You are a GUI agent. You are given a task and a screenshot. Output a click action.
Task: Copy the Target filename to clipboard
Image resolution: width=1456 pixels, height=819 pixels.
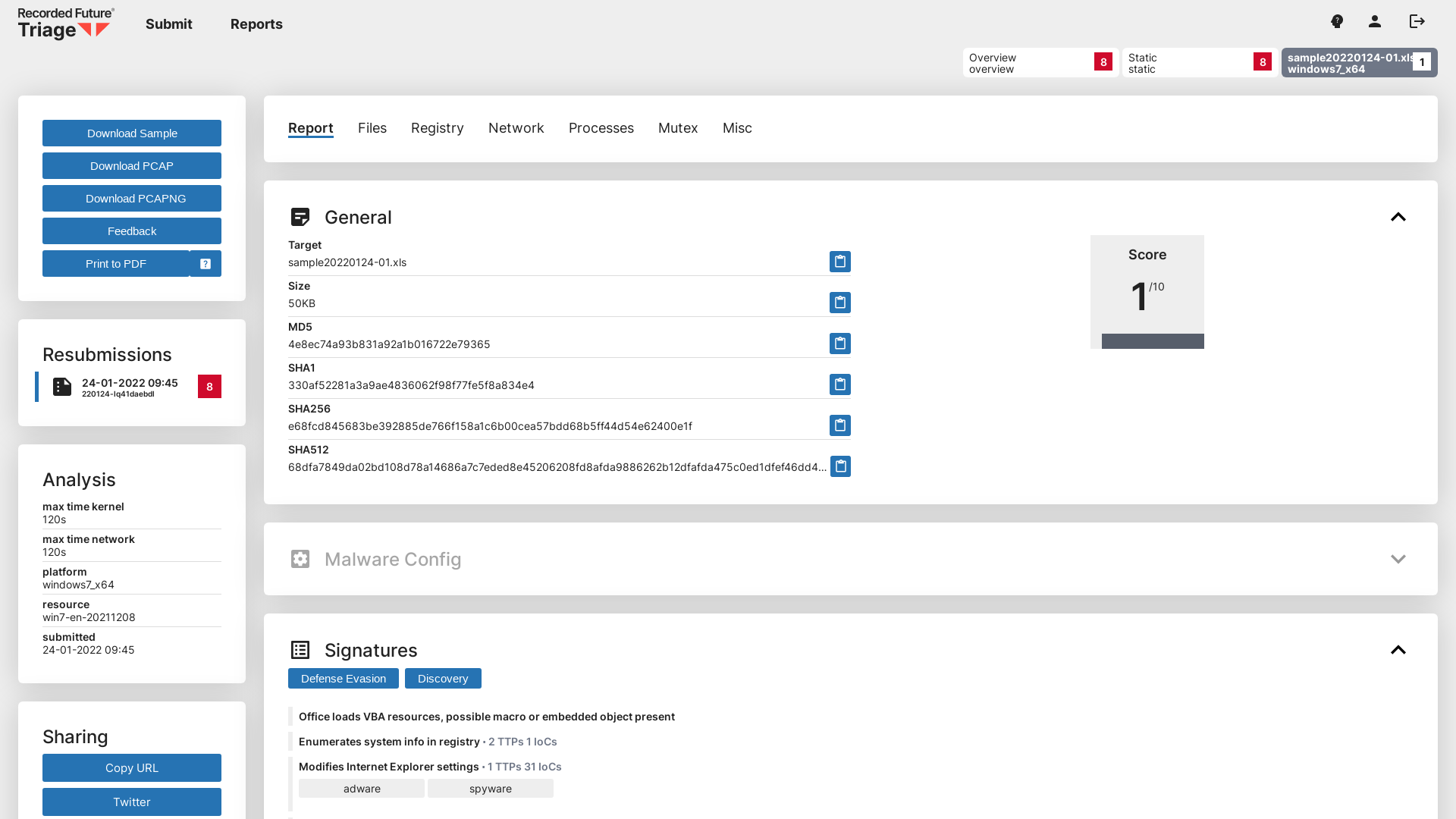[840, 262]
